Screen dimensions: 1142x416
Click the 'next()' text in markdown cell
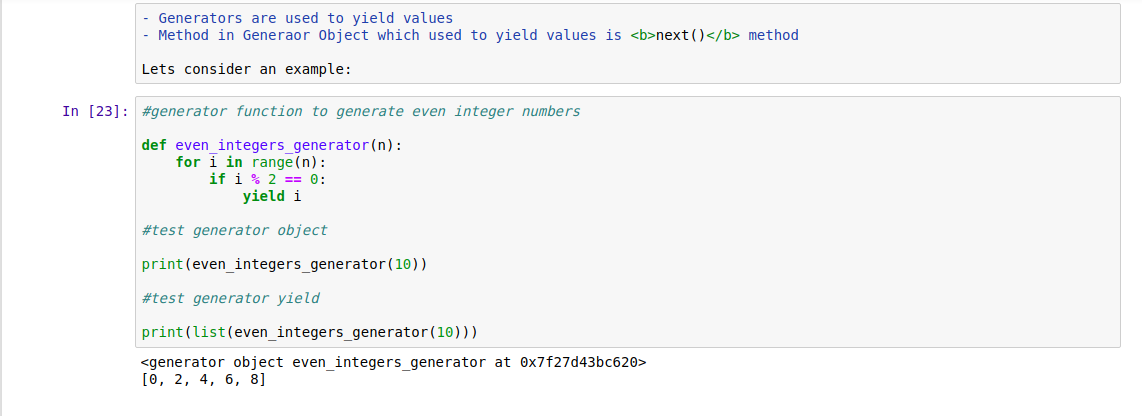pos(681,35)
